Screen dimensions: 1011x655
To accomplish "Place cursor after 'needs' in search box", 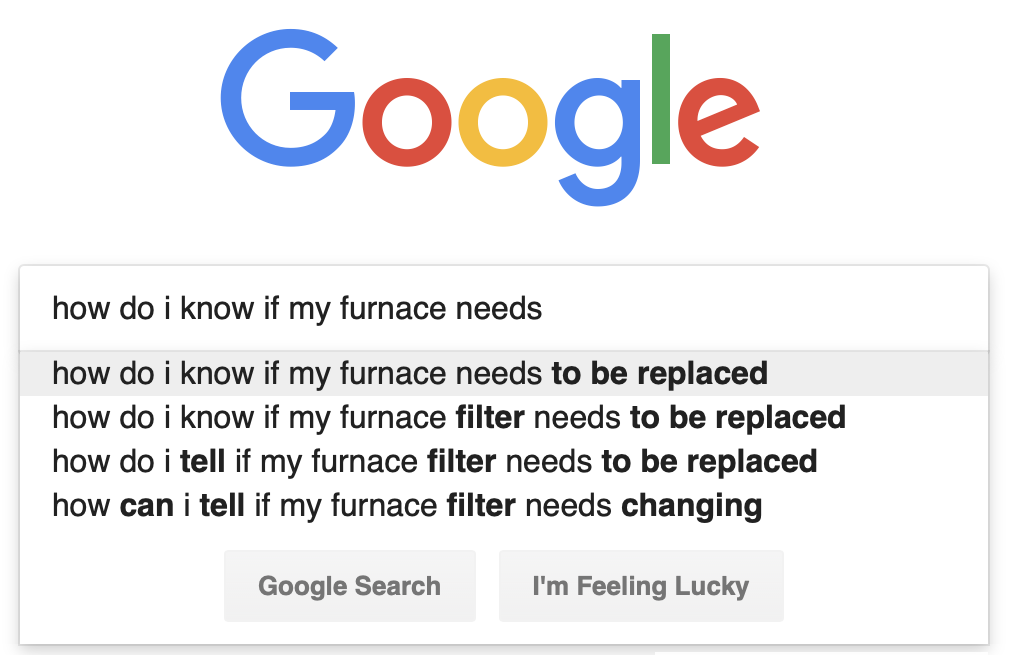I will click(x=544, y=308).
